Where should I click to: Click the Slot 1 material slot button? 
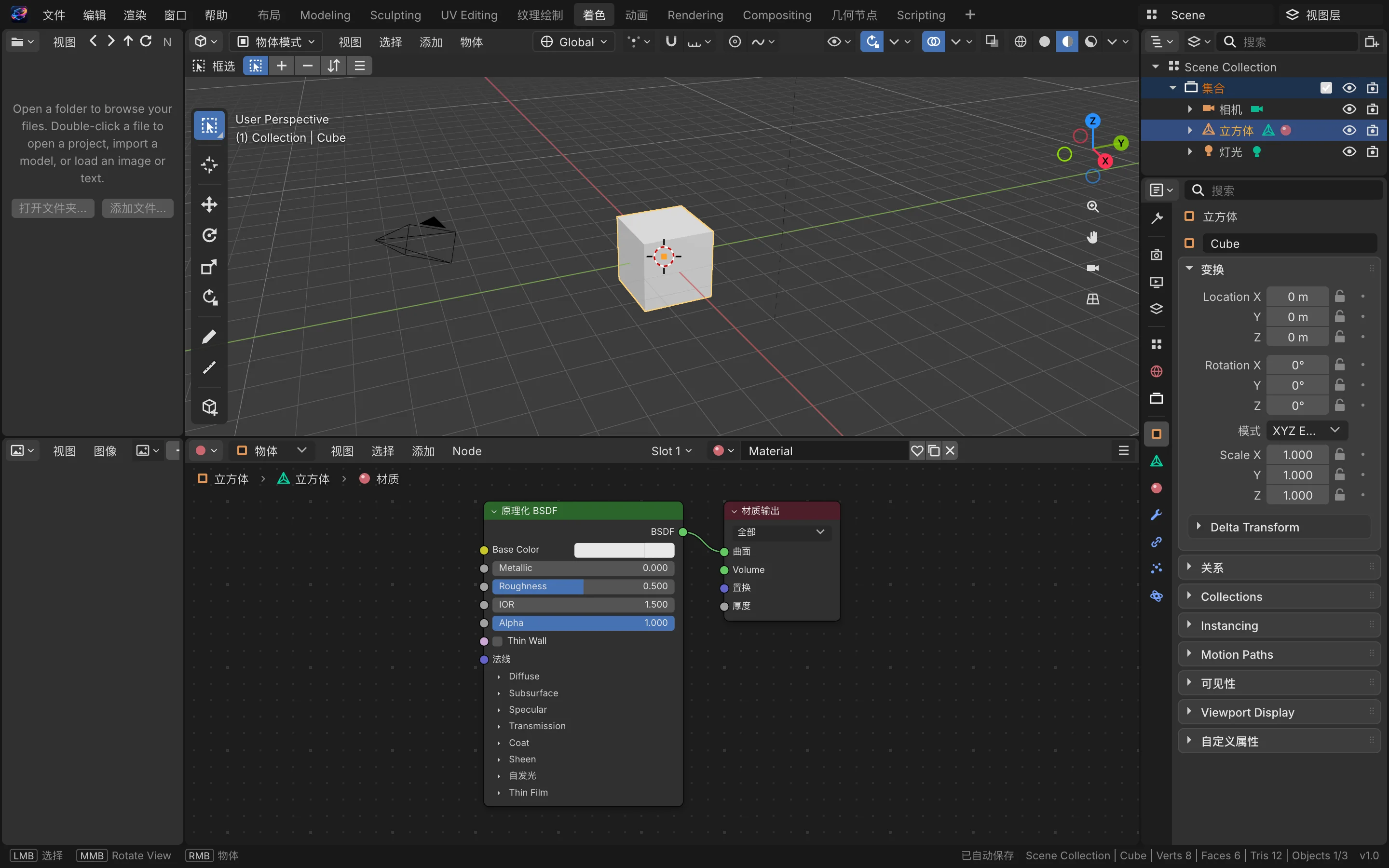pyautogui.click(x=671, y=451)
